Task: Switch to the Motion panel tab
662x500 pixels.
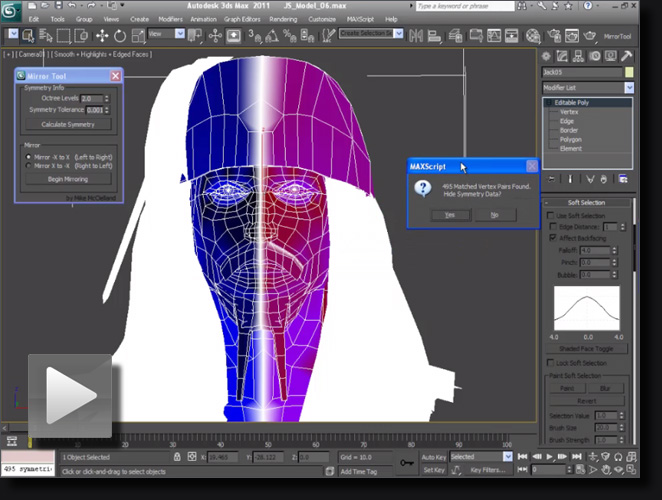Action: (x=595, y=56)
